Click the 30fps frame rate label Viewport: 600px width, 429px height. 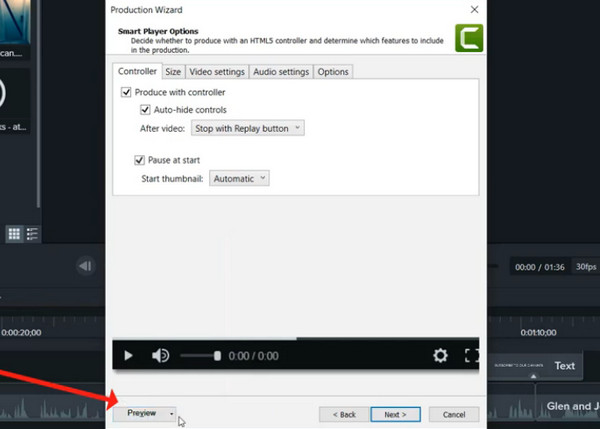(x=586, y=267)
